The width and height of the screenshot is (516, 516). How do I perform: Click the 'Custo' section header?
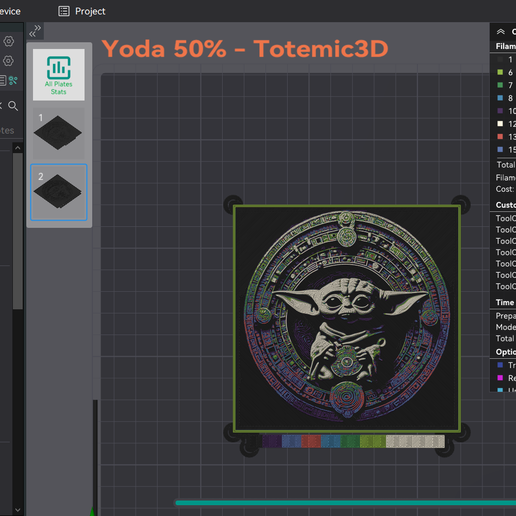point(505,205)
